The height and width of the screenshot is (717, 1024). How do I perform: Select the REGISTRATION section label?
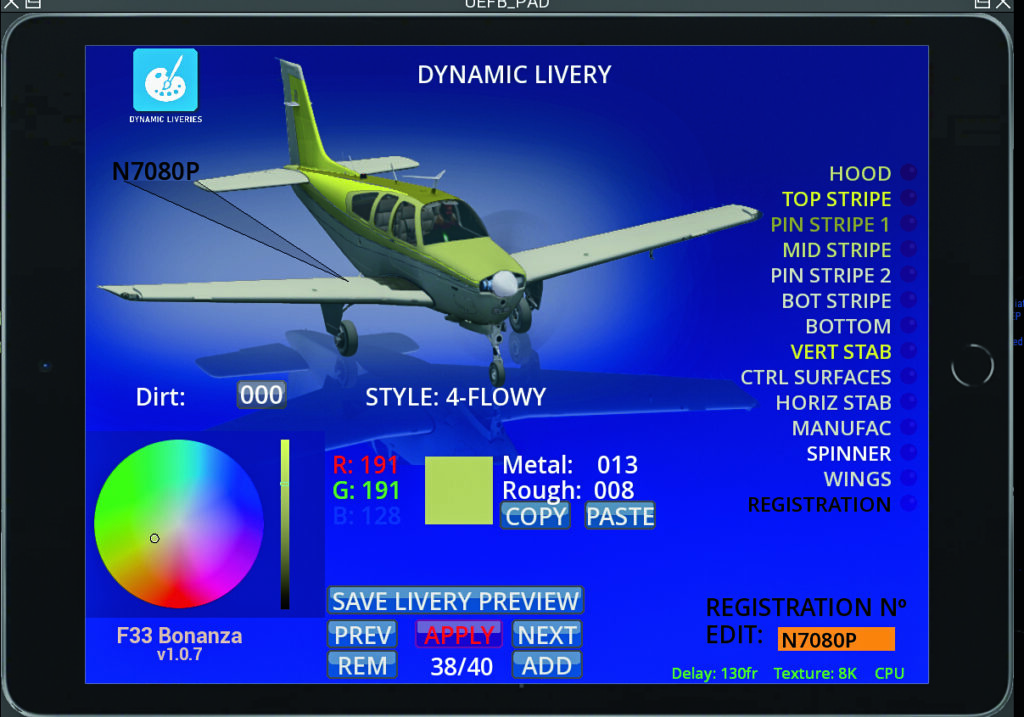818,505
